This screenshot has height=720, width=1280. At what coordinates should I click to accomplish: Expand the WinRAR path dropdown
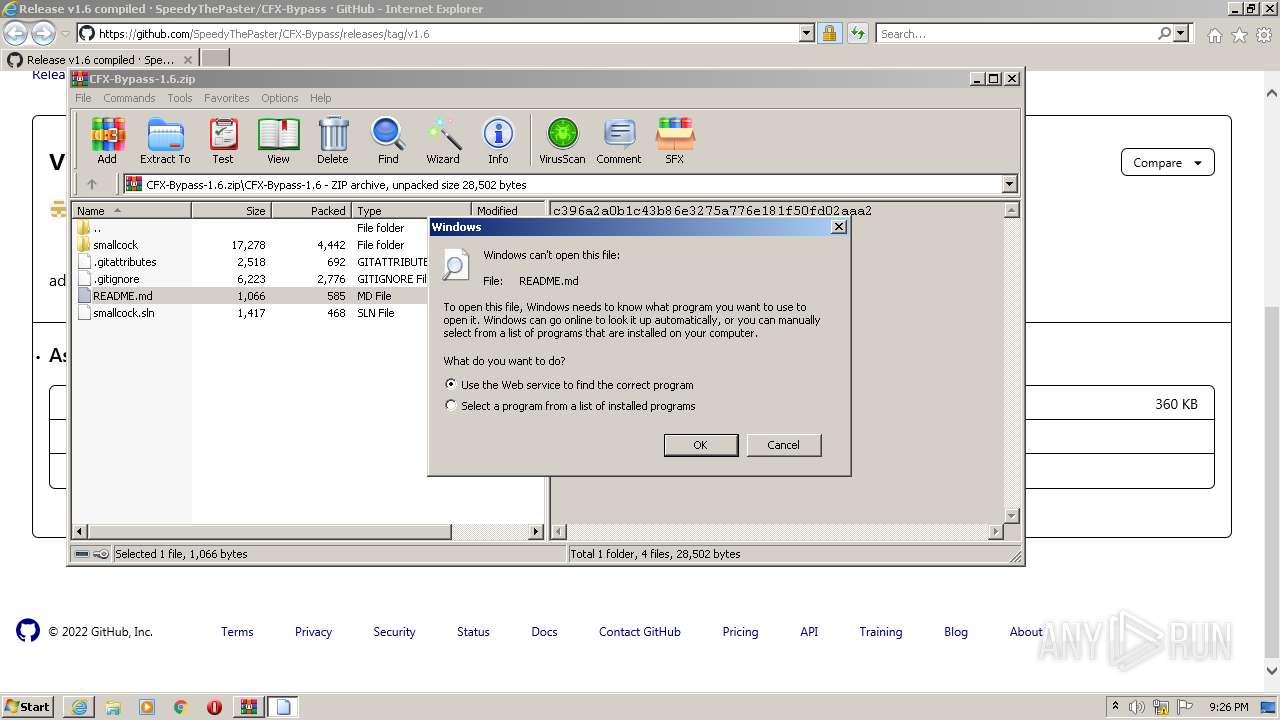point(1009,184)
